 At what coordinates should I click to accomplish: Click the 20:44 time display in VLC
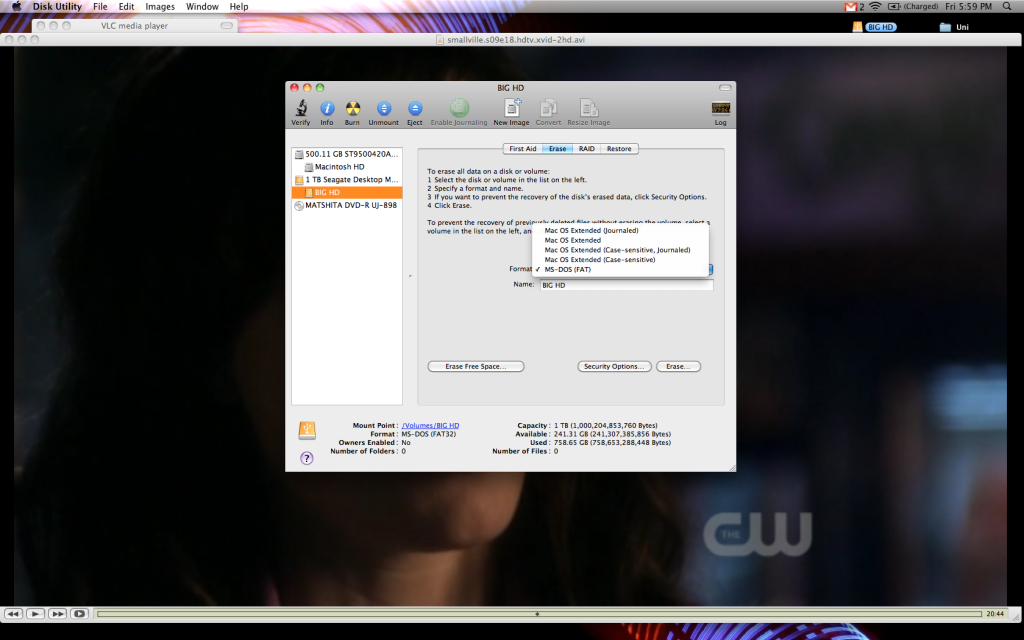995,614
